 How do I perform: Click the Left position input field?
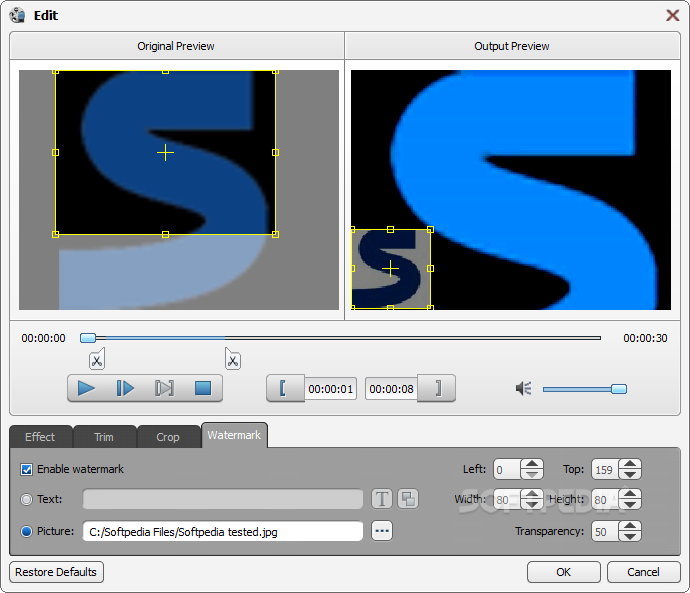[x=507, y=469]
